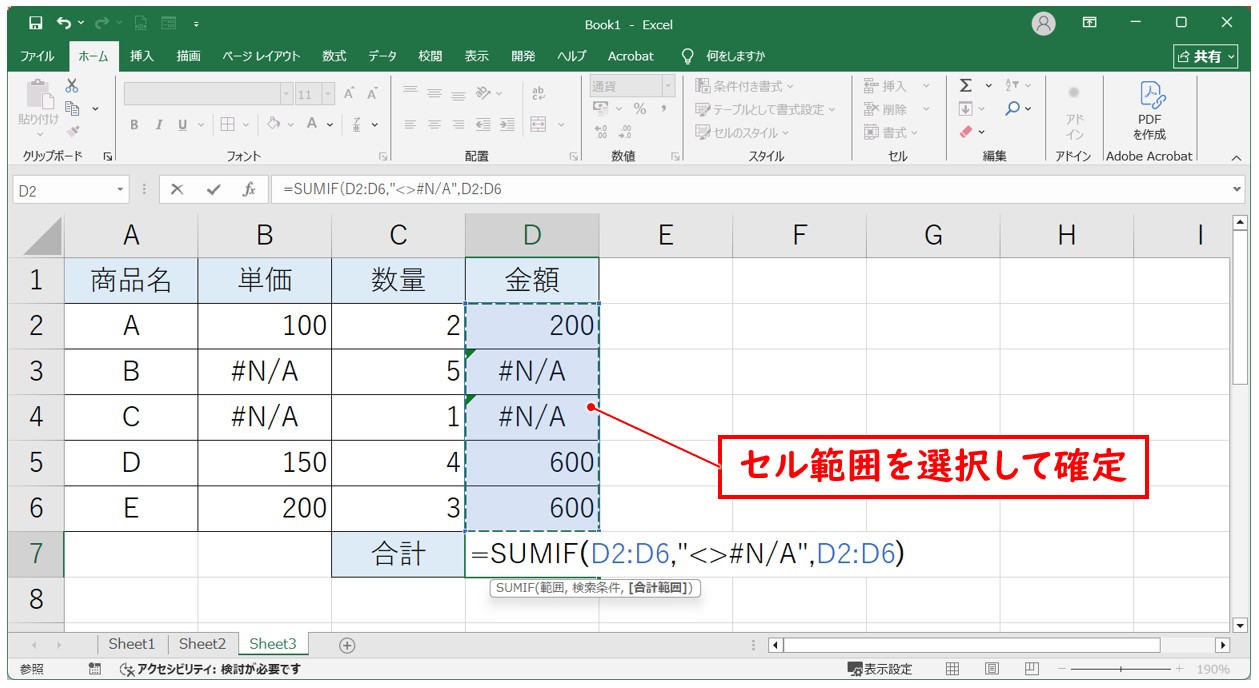1259x688 pixels.
Task: Open the Name Box dropdown arrow
Action: click(x=121, y=189)
